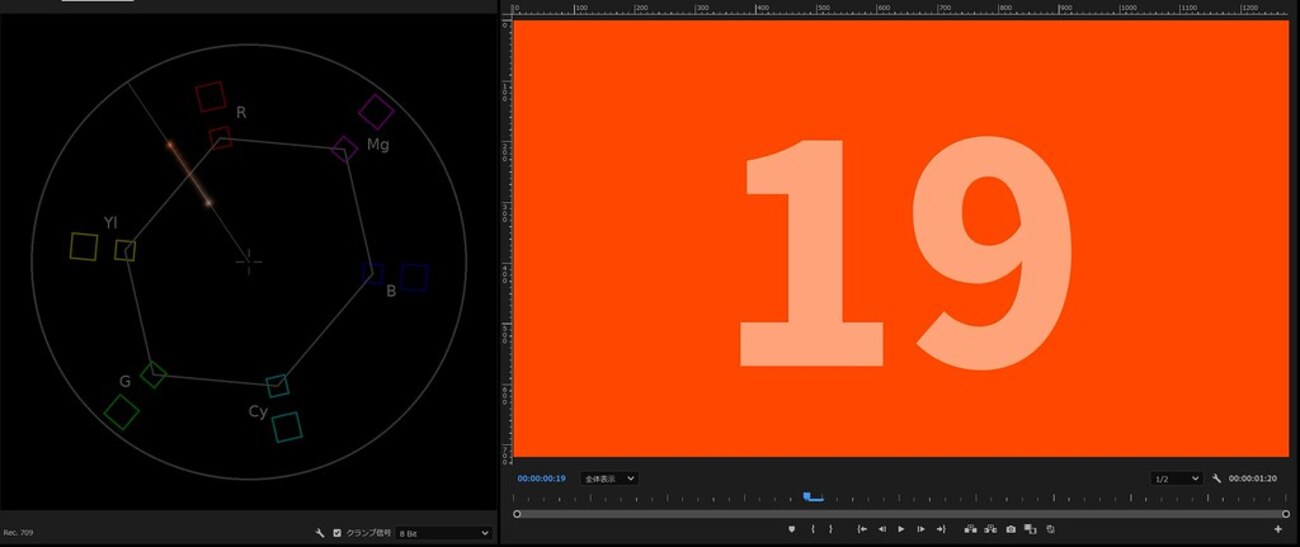The width and height of the screenshot is (1300, 547).
Task: Click the large Yl yellow target box
Action: (84, 246)
